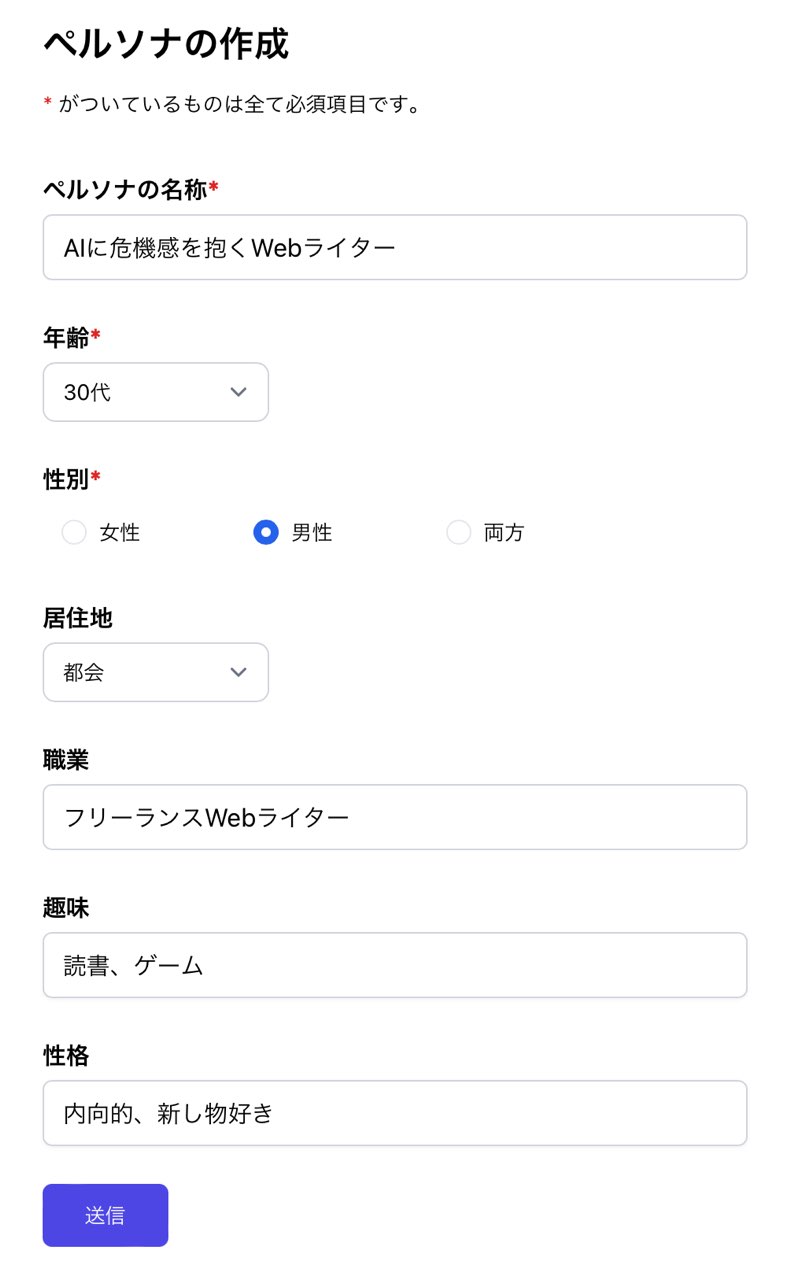Click the ペルソナの作成 page heading
The width and height of the screenshot is (802, 1280).
[x=166, y=45]
